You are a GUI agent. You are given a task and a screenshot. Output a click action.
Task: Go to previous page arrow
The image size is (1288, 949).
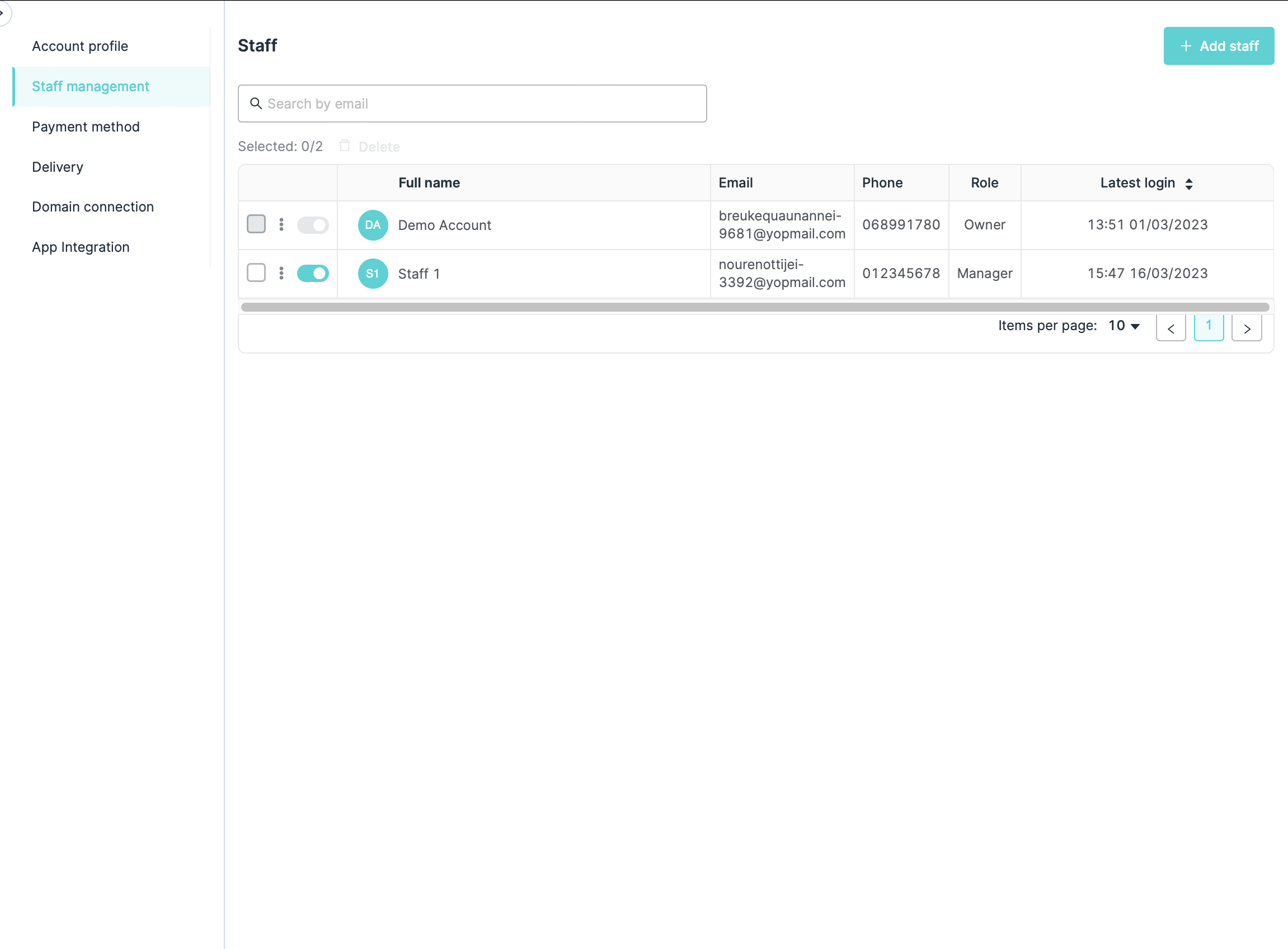pos(1171,328)
